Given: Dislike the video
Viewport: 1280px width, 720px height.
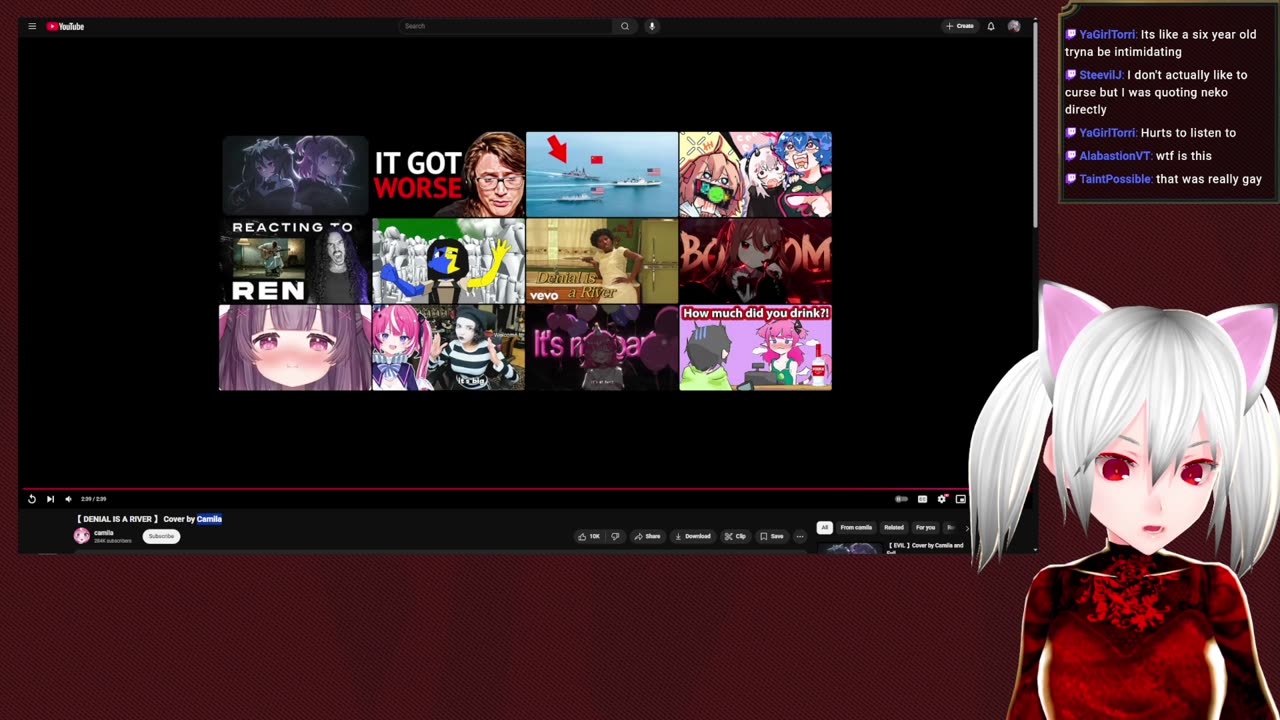Looking at the screenshot, I should [x=615, y=536].
